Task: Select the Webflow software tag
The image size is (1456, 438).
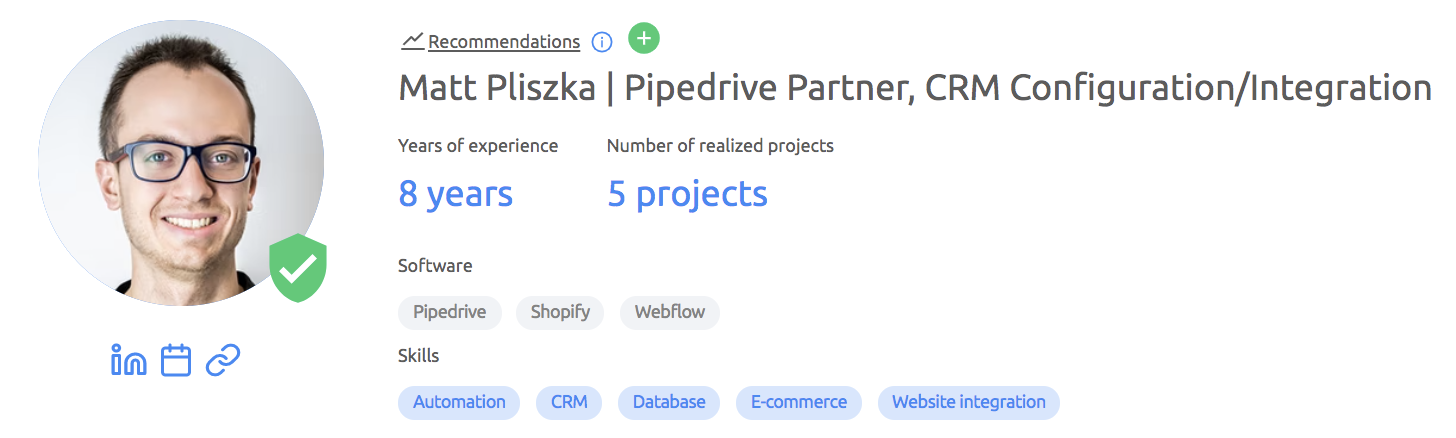Action: point(669,312)
